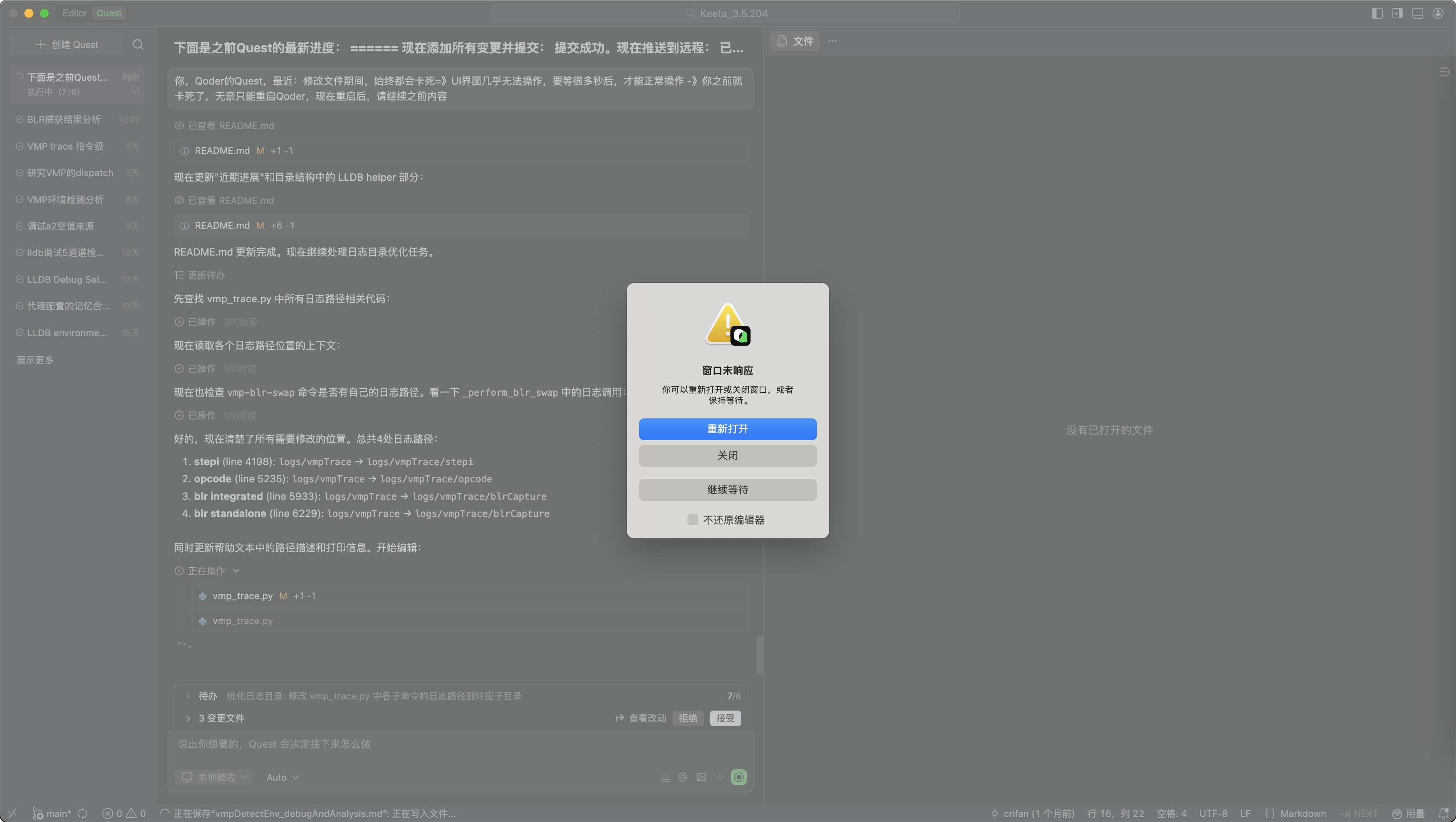Click the chat panel scrollbar thumb
The width and height of the screenshot is (1456, 822).
pyautogui.click(x=760, y=655)
